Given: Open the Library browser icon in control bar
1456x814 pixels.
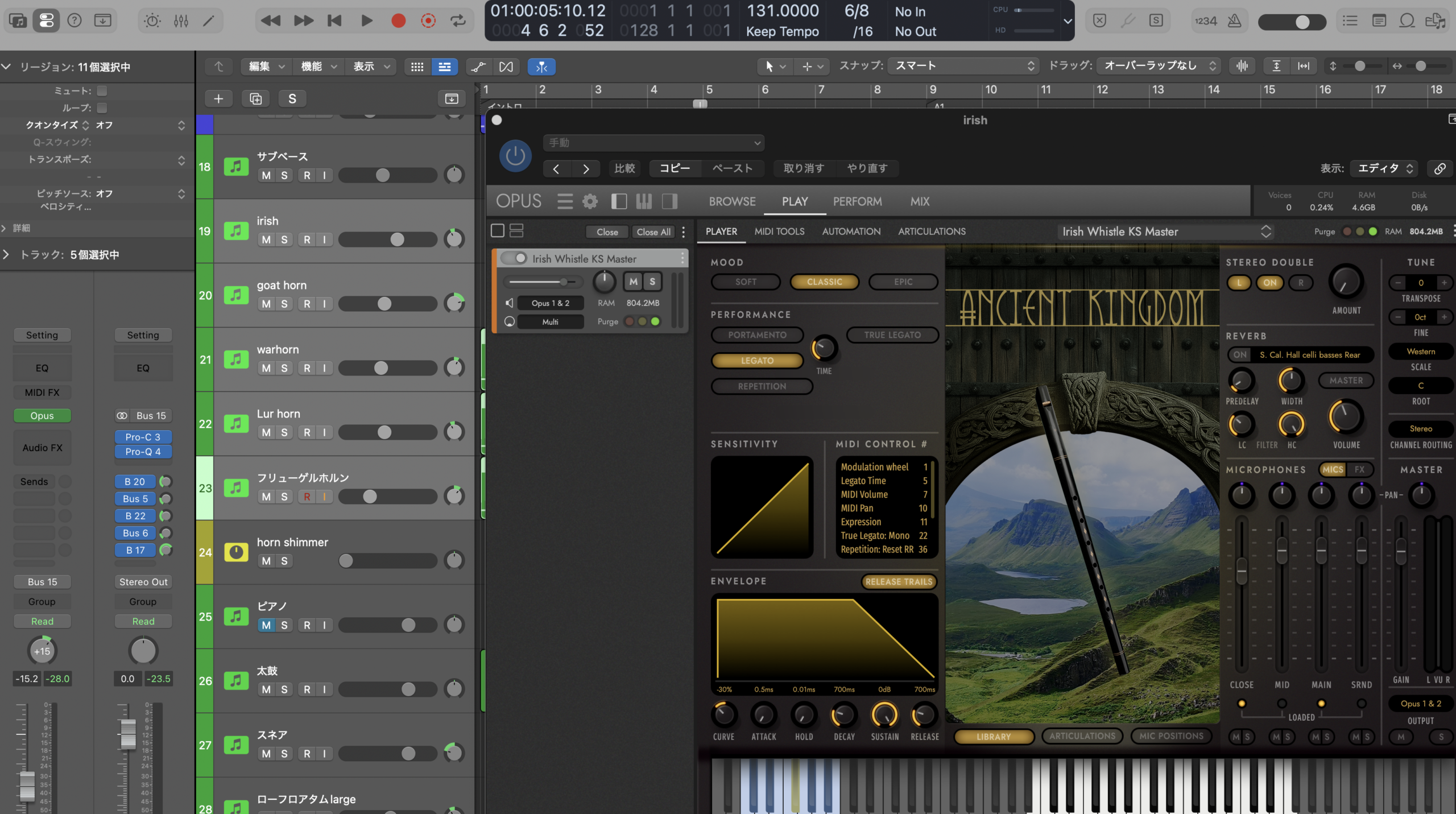Looking at the screenshot, I should coord(18,21).
